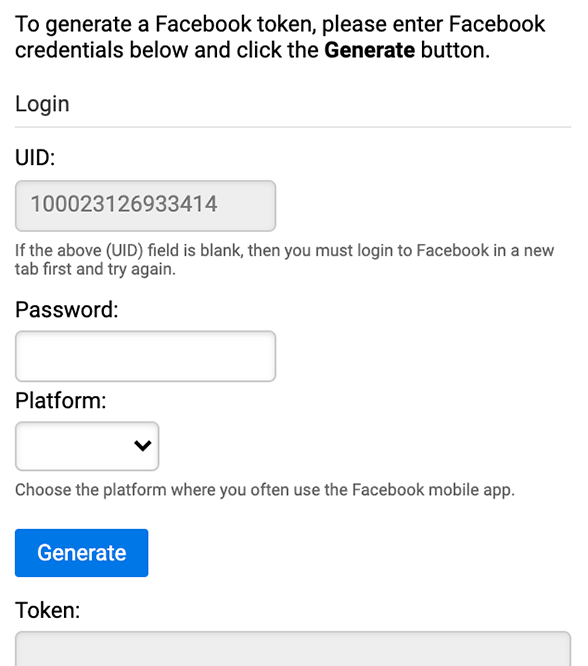The image size is (588, 666).
Task: Click the Token: label
Action: click(x=48, y=610)
